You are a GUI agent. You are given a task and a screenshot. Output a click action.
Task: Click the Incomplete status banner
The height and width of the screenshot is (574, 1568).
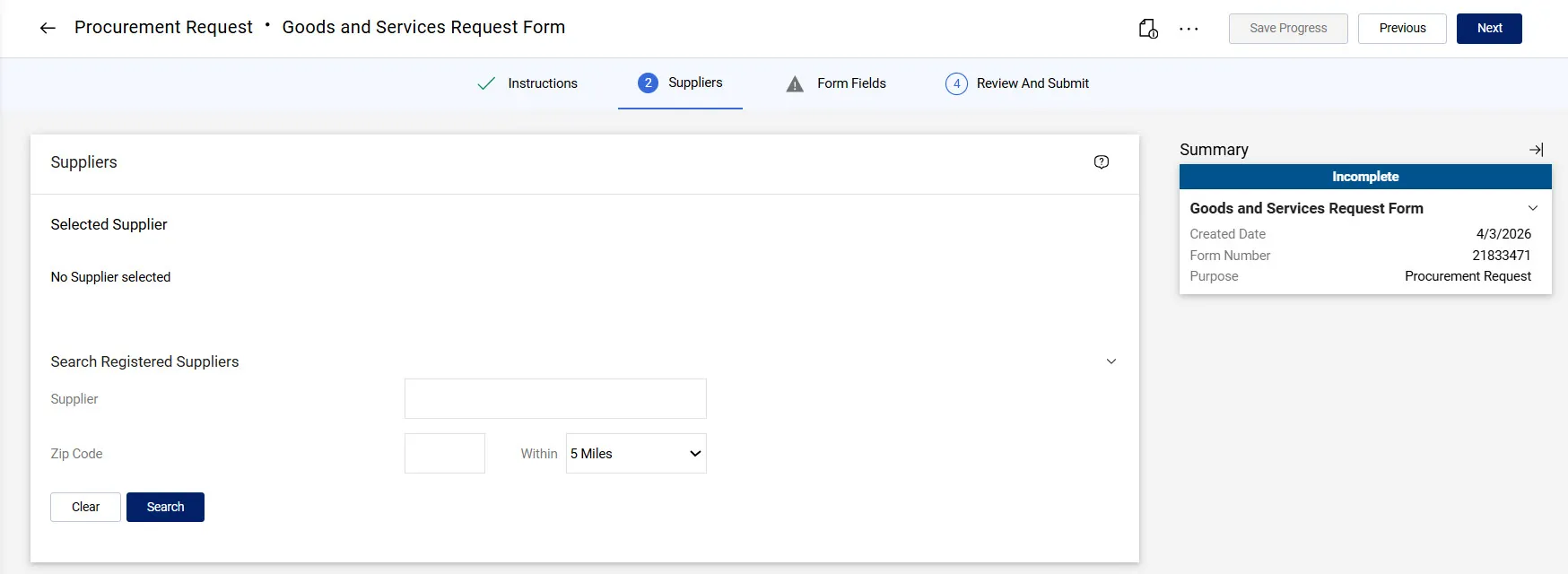pos(1365,177)
